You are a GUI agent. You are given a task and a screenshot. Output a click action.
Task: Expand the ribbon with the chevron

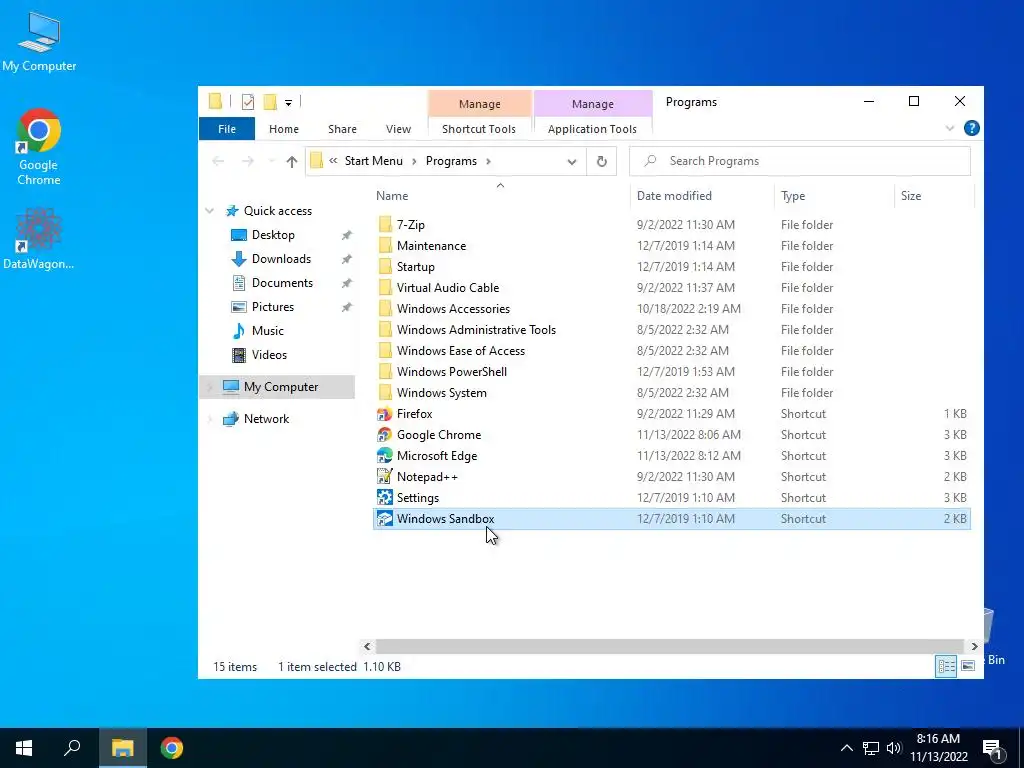(950, 129)
